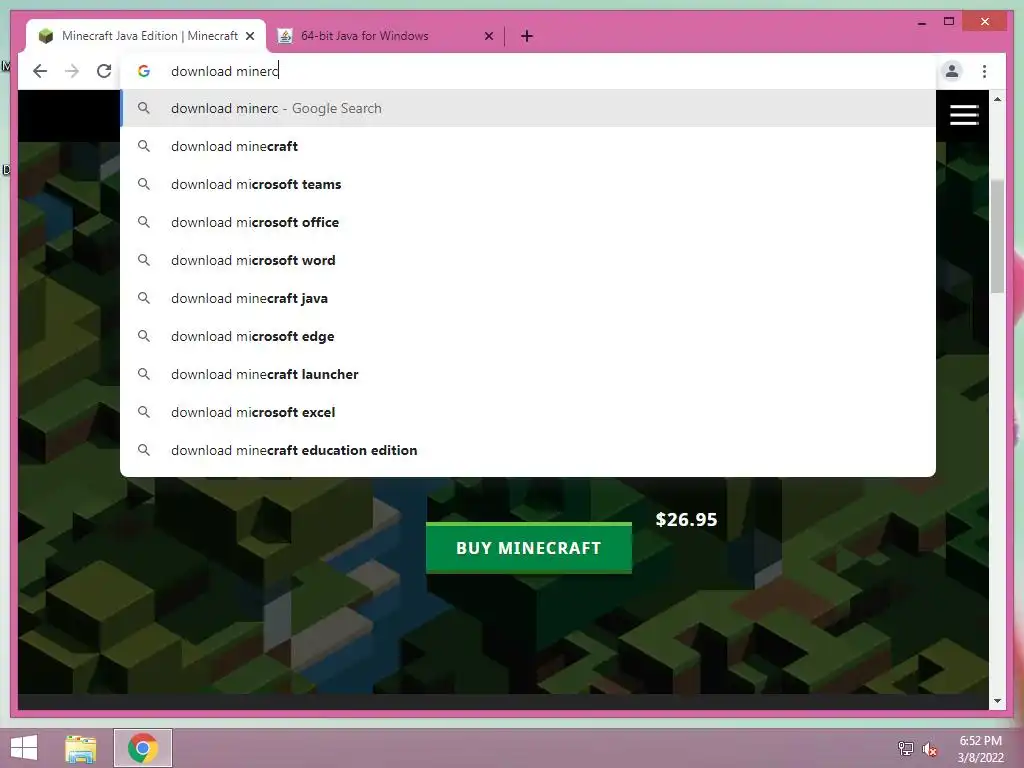This screenshot has width=1024, height=768.
Task: Click the forward navigation arrow
Action: click(72, 71)
